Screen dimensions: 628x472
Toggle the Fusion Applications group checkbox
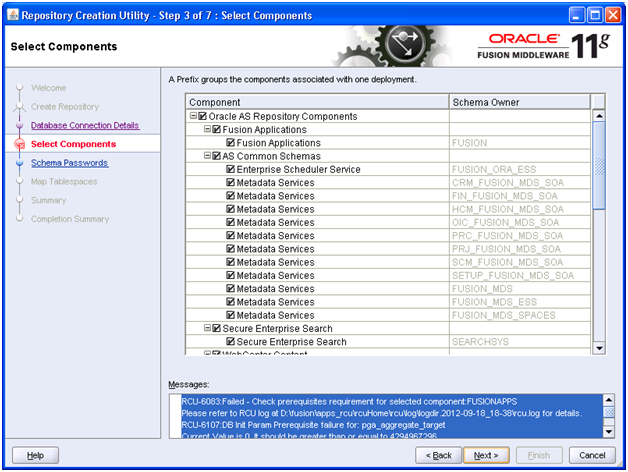217,129
